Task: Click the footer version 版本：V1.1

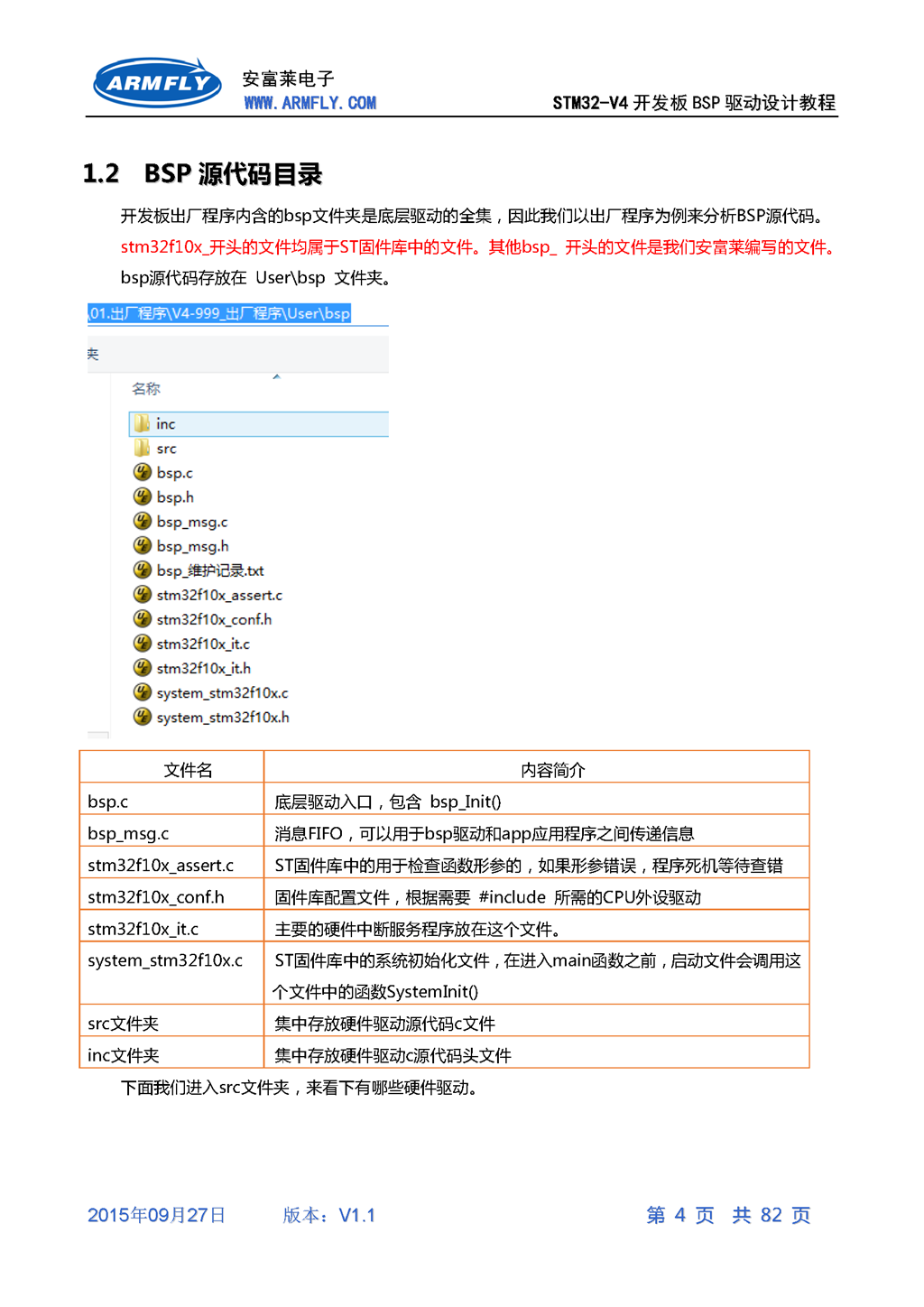Action: tap(329, 1215)
